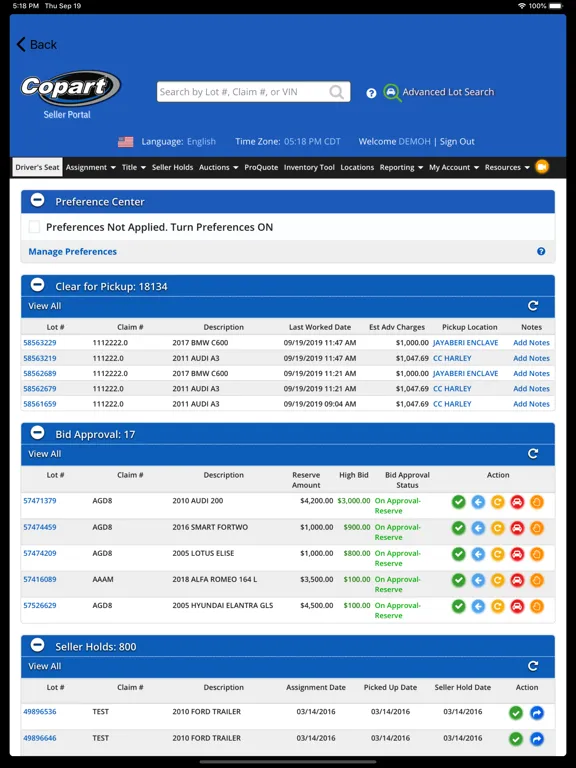Click yellow circular-arrow icon for lot 57526629
Image resolution: width=576 pixels, height=768 pixels.
(x=498, y=606)
